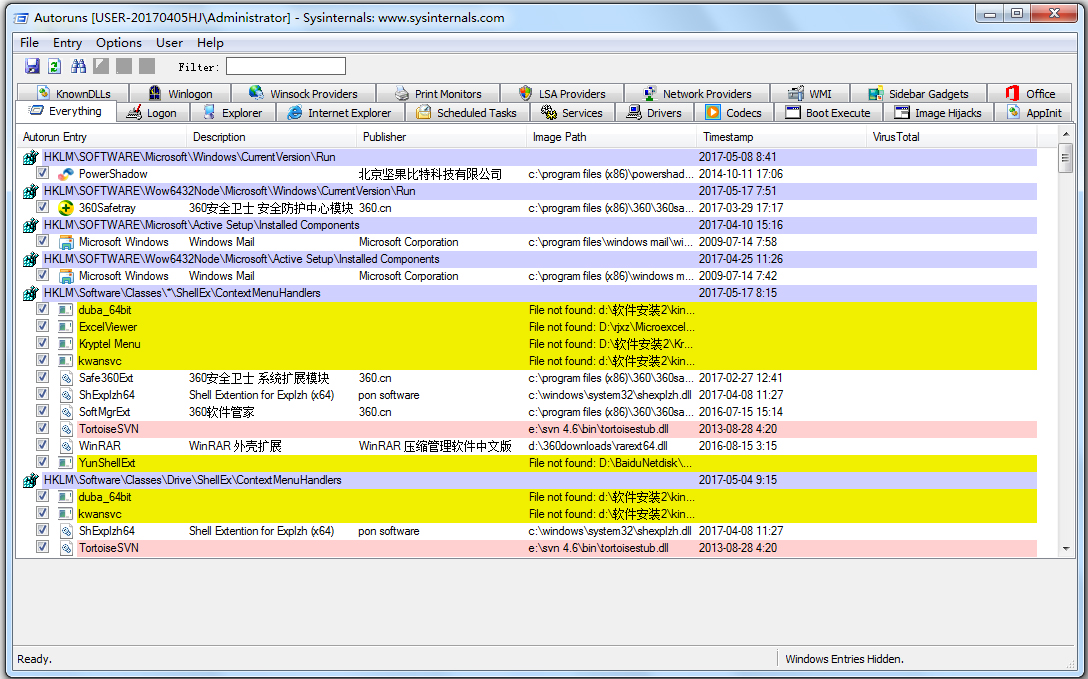This screenshot has width=1088, height=679.
Task: Open the Sidebar Gadgets tab
Action: tap(919, 93)
